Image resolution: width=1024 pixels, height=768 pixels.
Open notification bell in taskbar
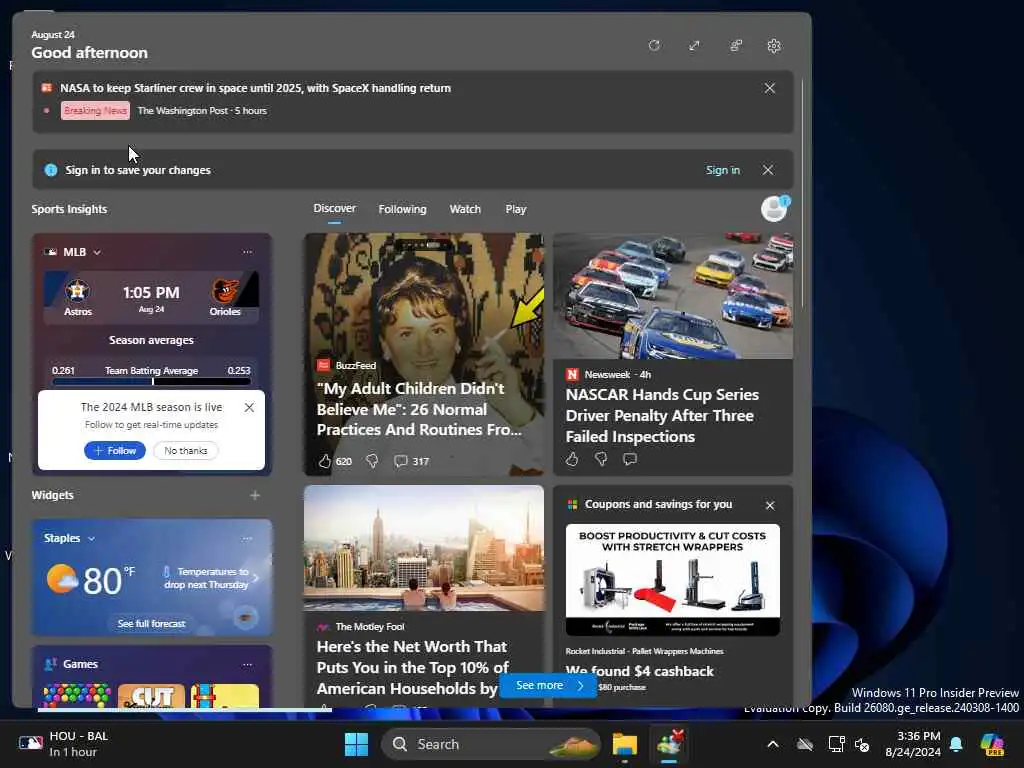[x=956, y=744]
